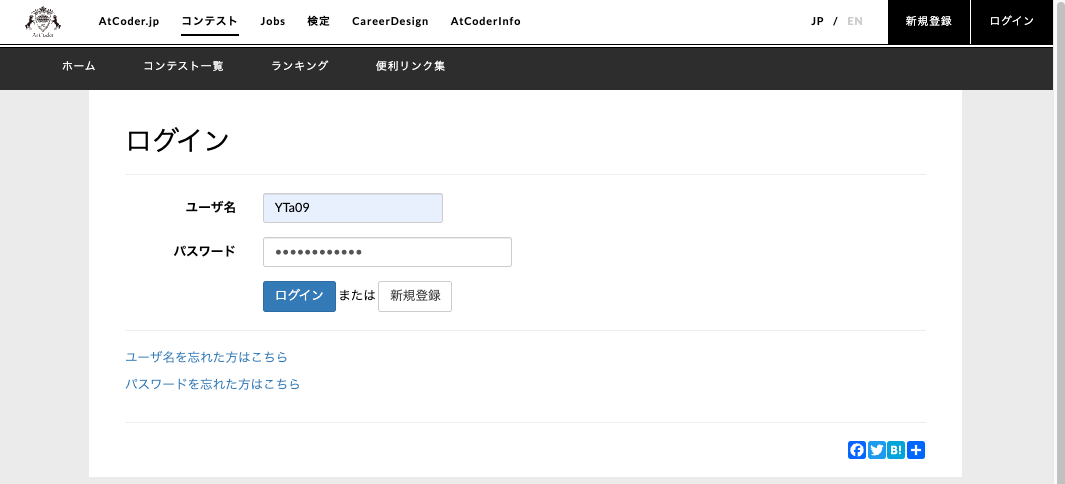Switch the language to JP

pyautogui.click(x=817, y=21)
